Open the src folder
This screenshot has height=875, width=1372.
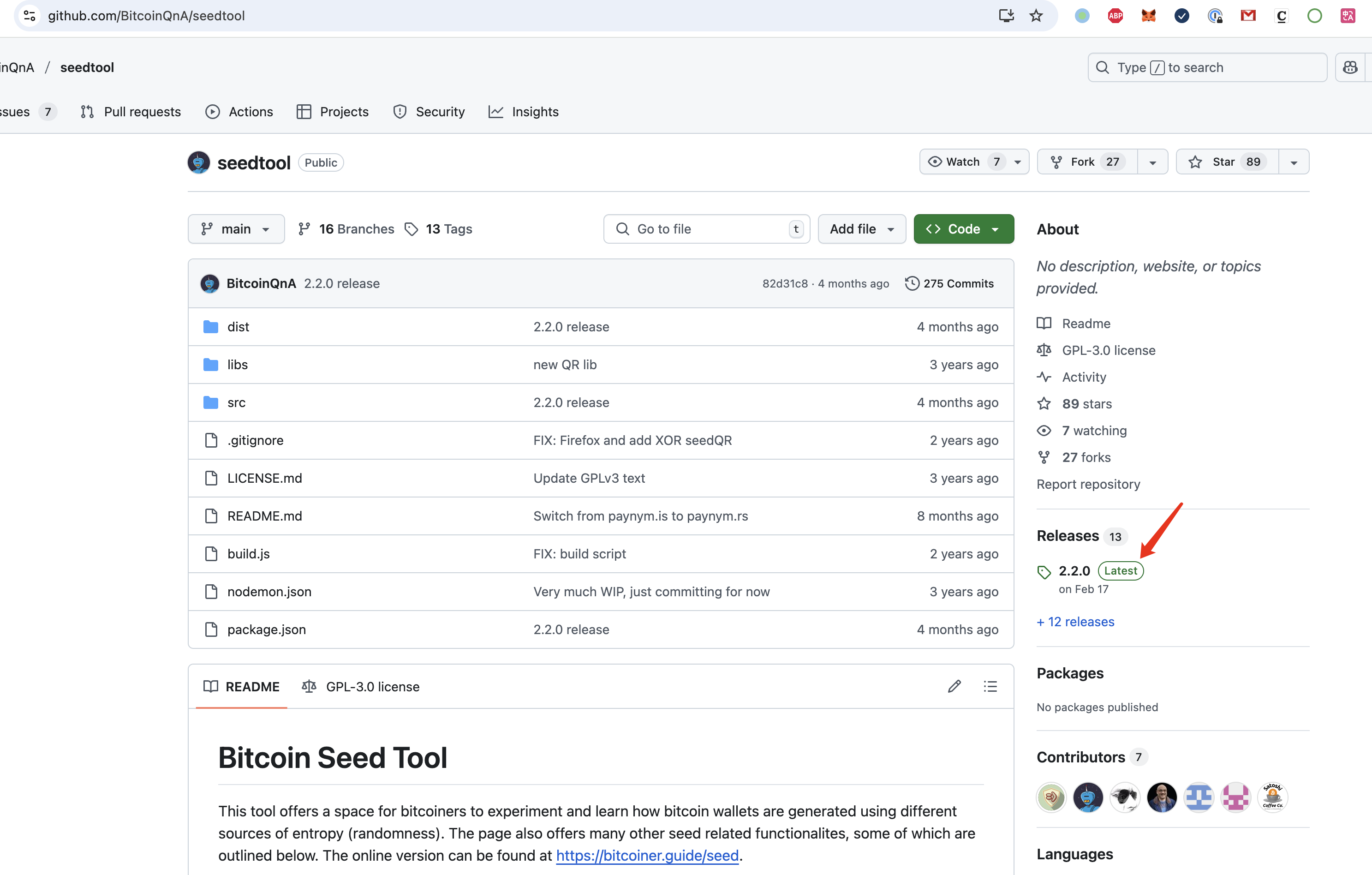(237, 402)
